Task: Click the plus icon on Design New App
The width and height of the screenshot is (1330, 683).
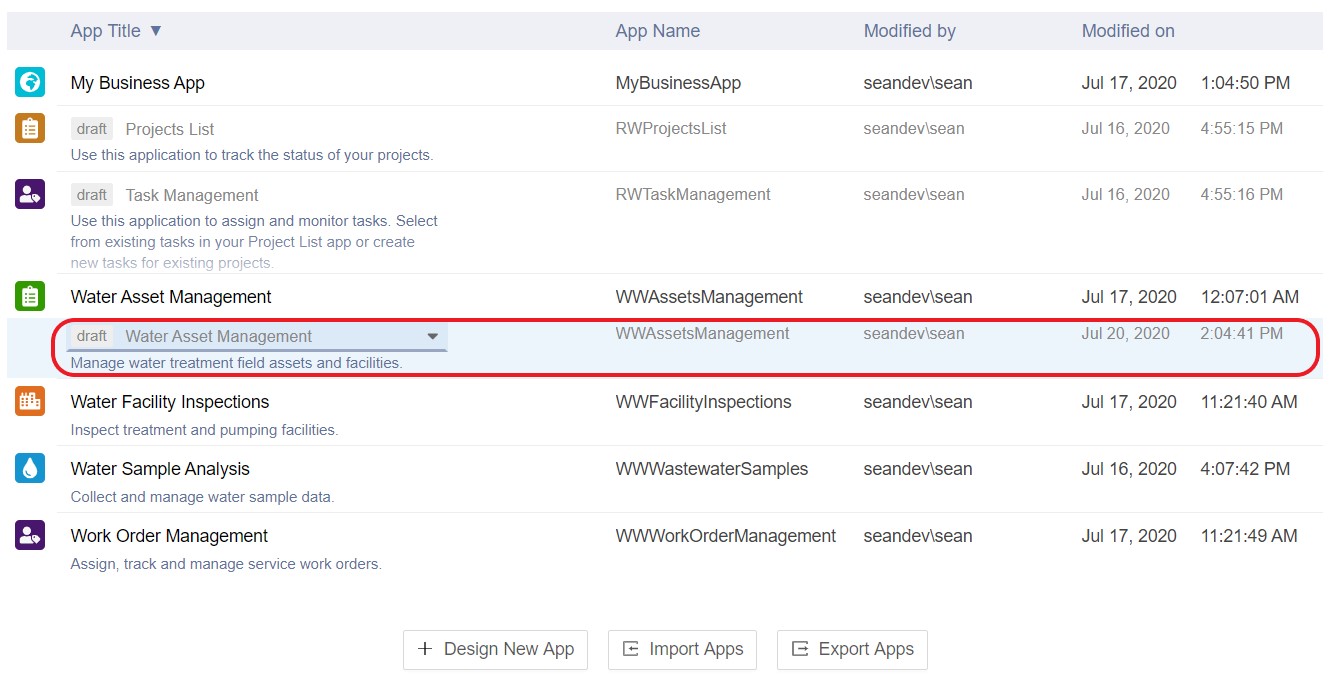Action: pyautogui.click(x=425, y=649)
